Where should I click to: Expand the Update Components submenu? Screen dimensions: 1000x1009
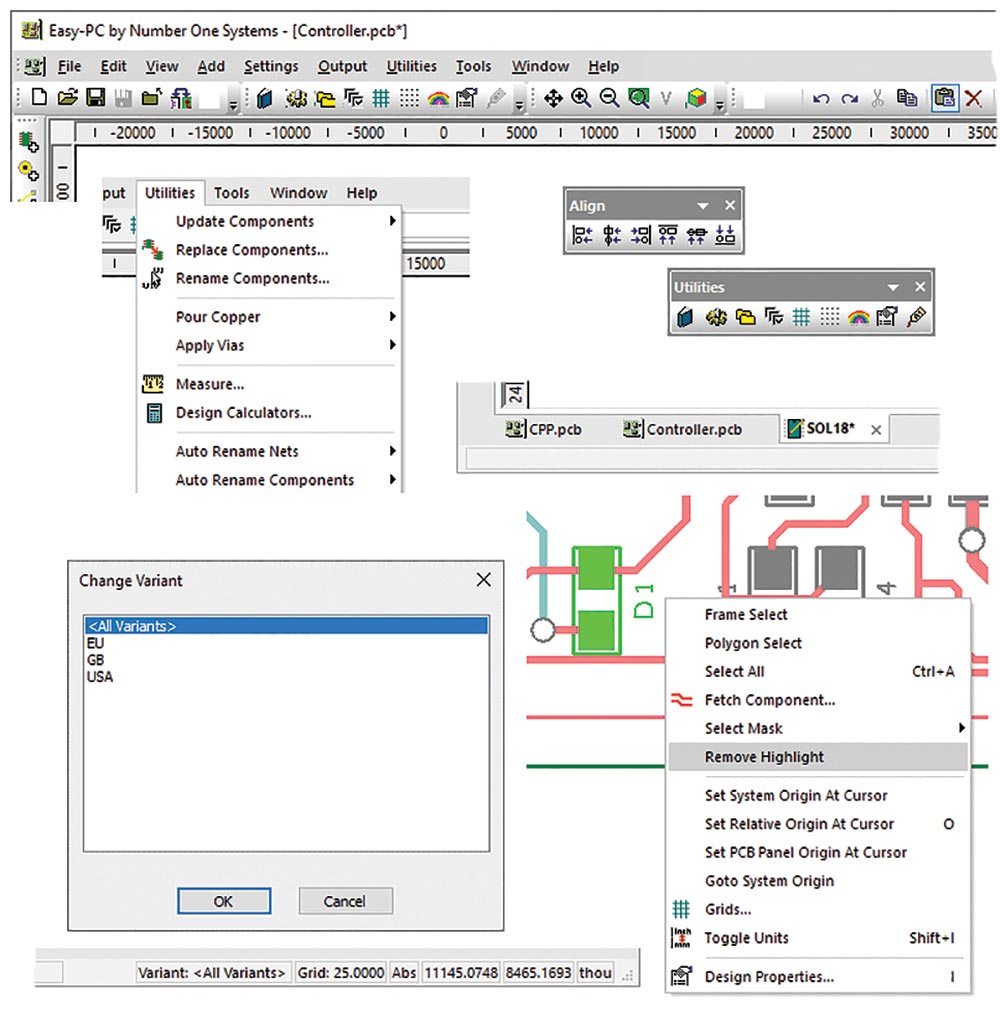coord(269,221)
